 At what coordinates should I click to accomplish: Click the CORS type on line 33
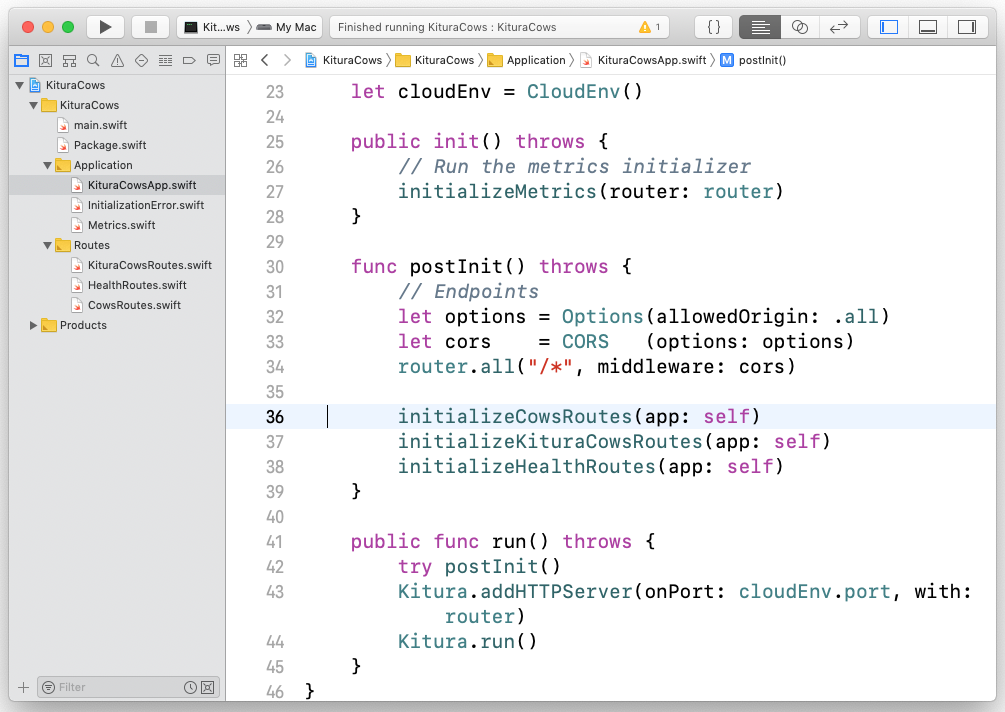585,342
